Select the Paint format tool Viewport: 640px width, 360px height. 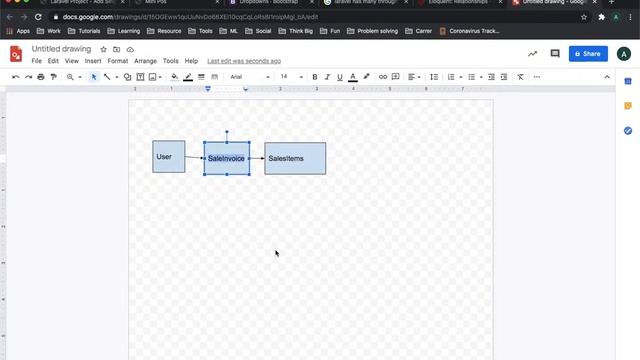tap(53, 77)
